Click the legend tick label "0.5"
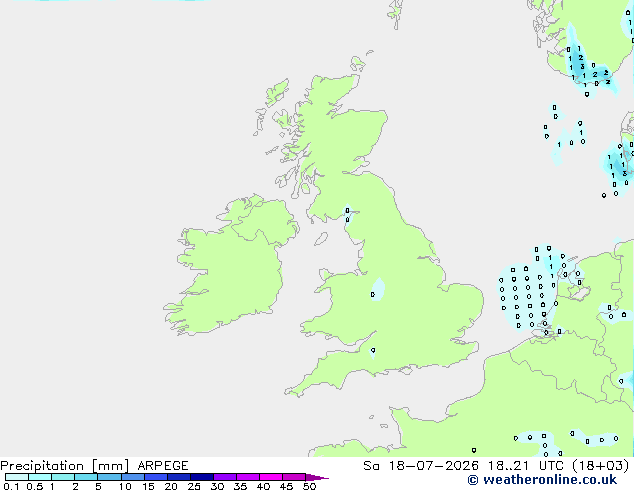This screenshot has height=490, width=634. coord(35,486)
